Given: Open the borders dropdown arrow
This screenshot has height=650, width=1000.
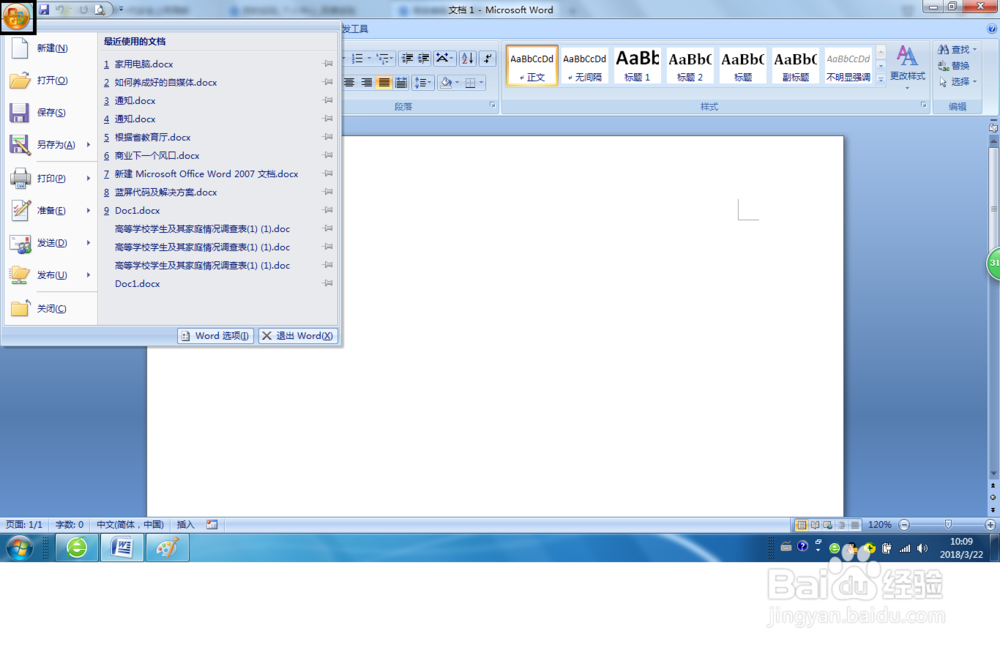Looking at the screenshot, I should pos(482,83).
